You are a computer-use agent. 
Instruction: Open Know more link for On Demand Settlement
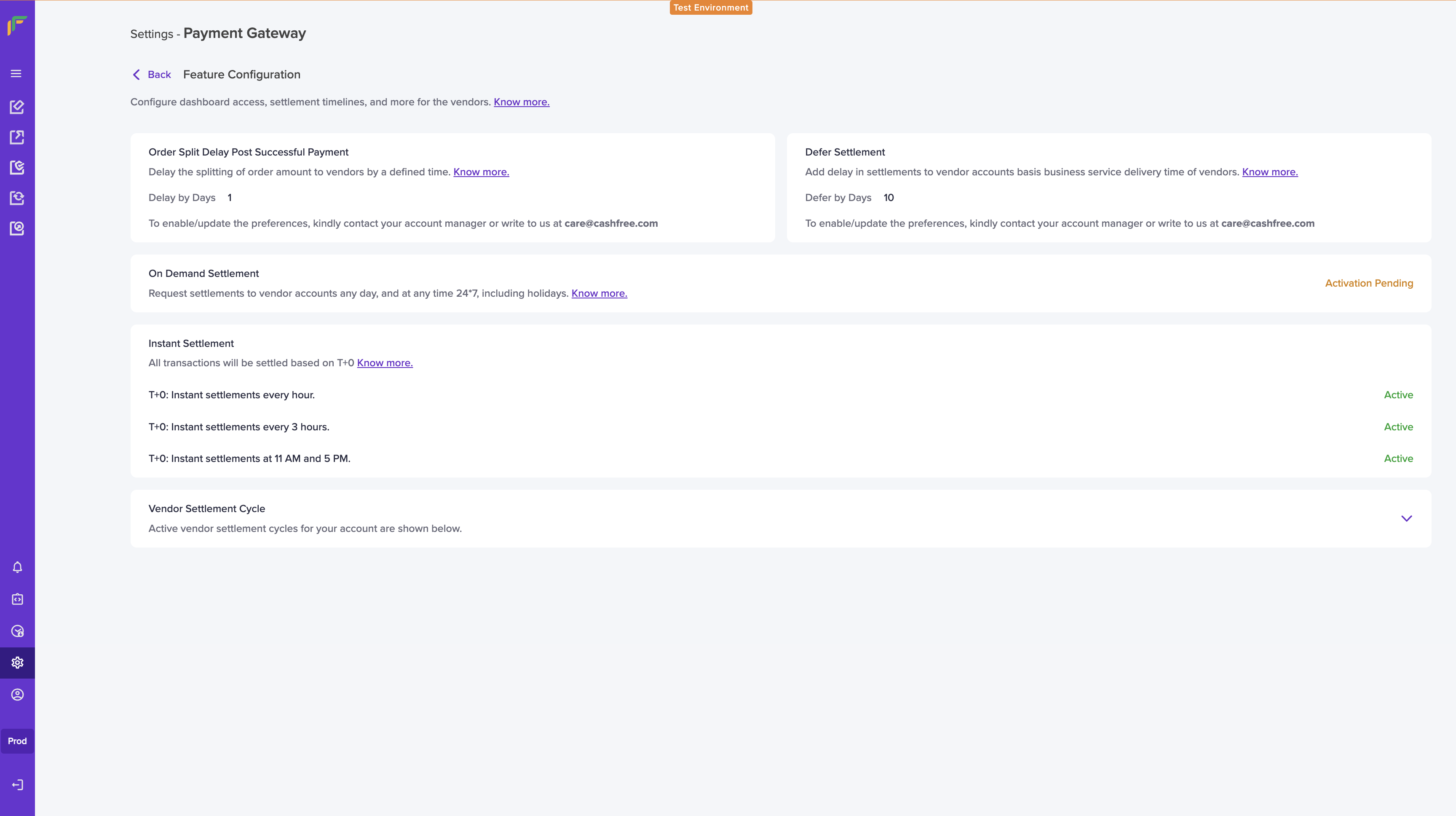pyautogui.click(x=599, y=293)
